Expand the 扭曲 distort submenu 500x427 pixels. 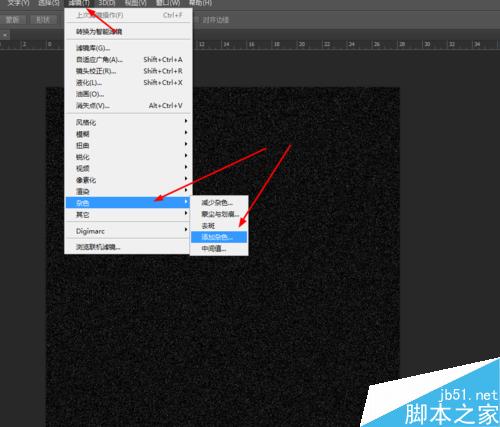click(128, 145)
